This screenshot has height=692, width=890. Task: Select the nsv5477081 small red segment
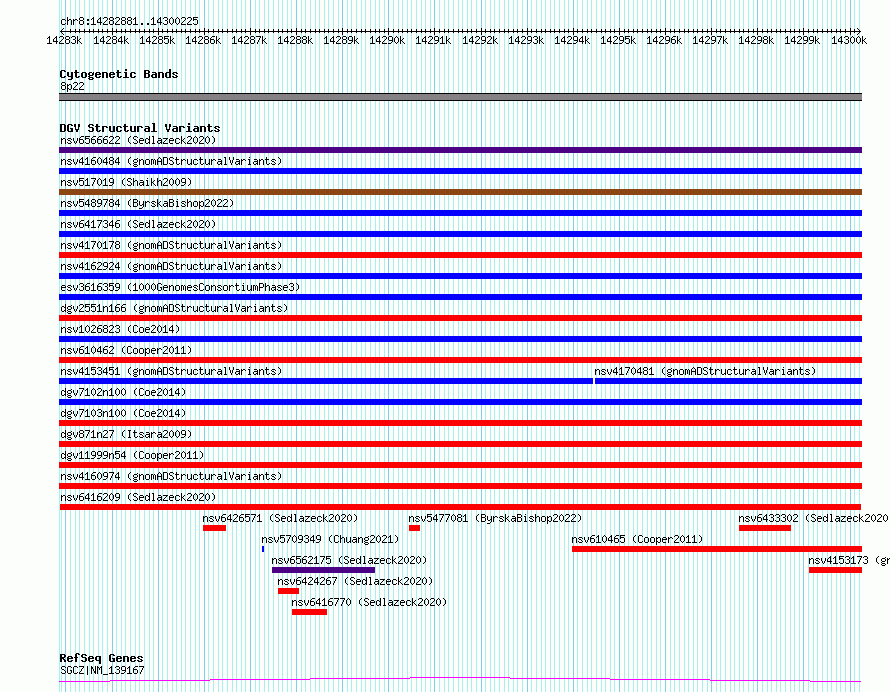click(x=414, y=528)
